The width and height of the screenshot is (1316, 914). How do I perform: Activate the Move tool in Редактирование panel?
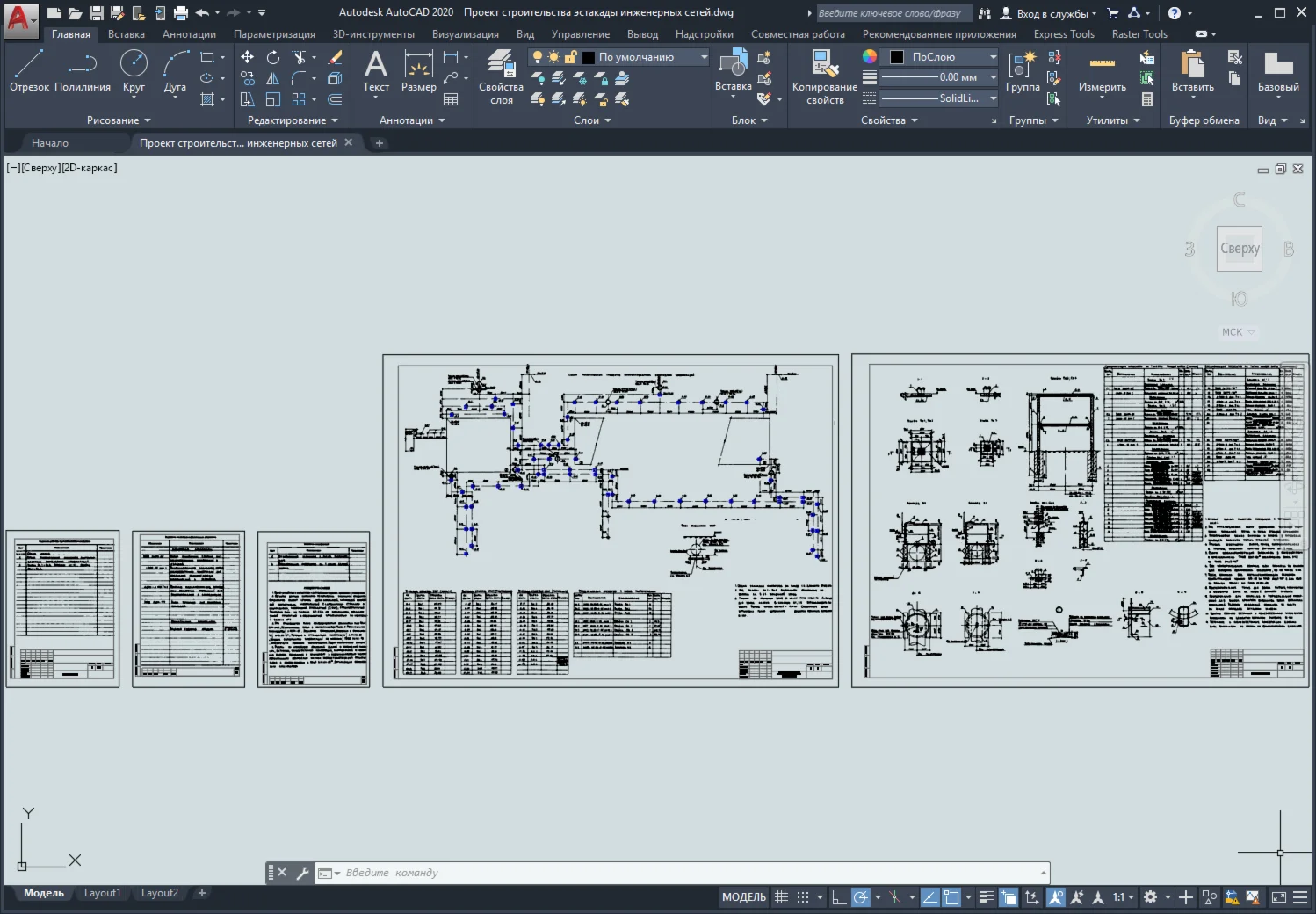tap(248, 57)
